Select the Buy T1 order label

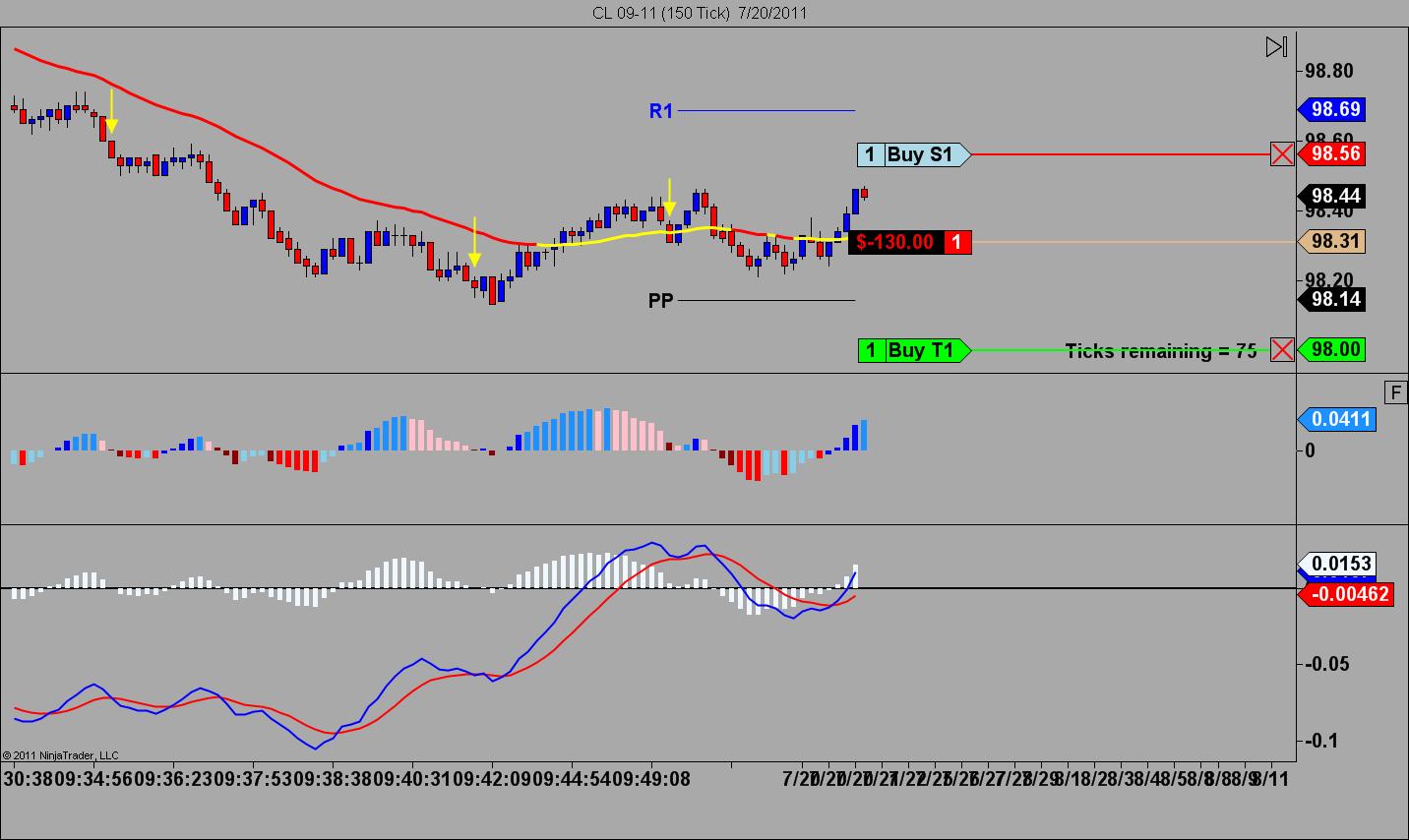(914, 349)
